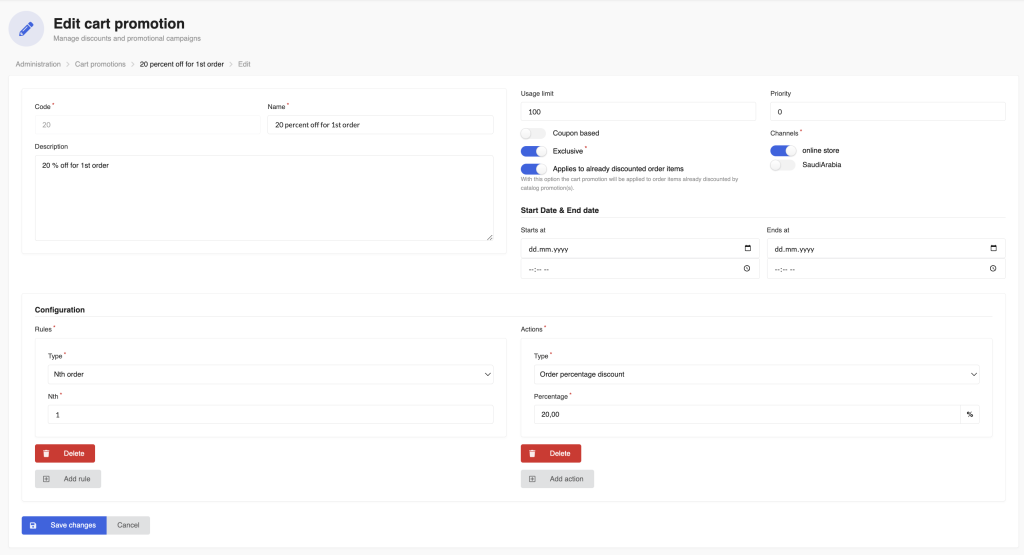Click the Starts at time field

[639, 269]
